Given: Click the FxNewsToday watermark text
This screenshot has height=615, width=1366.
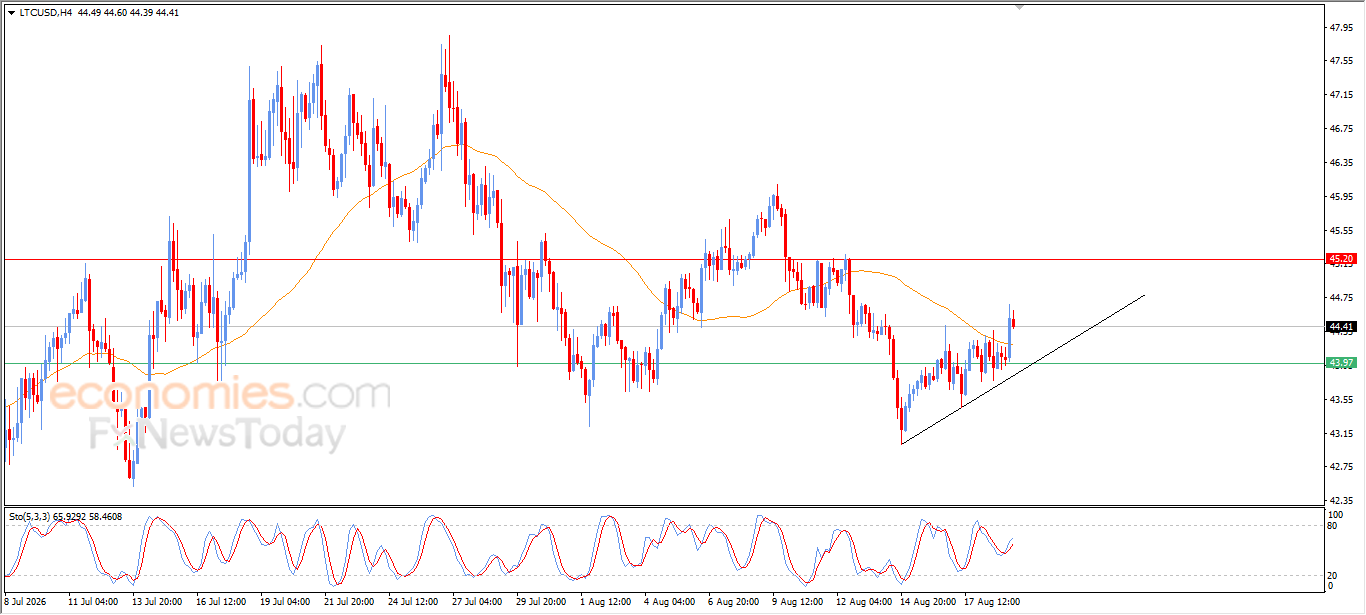Looking at the screenshot, I should pos(217,435).
